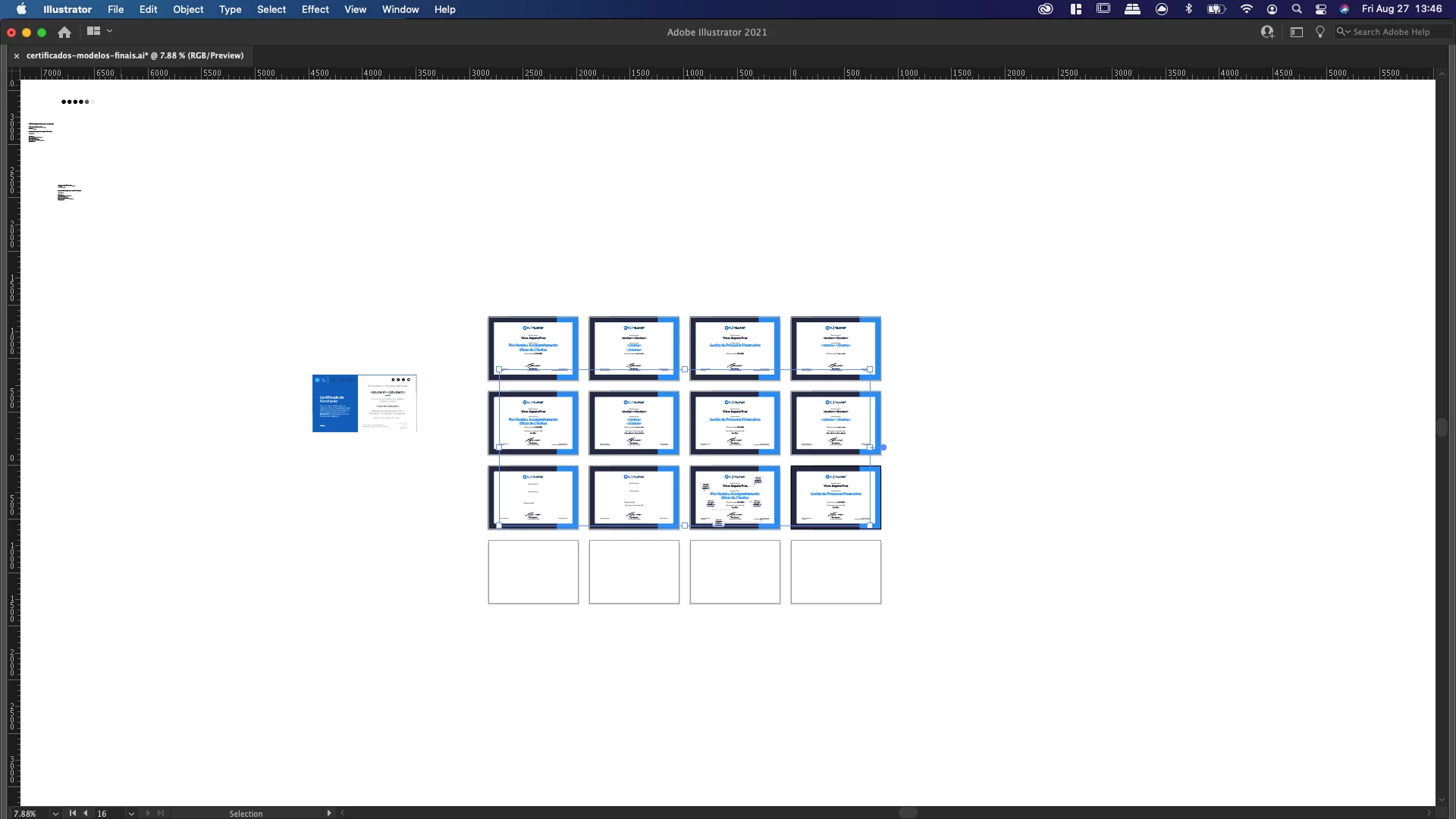Click the Invite to Edit share icon
The width and height of the screenshot is (1456, 819).
[1267, 32]
